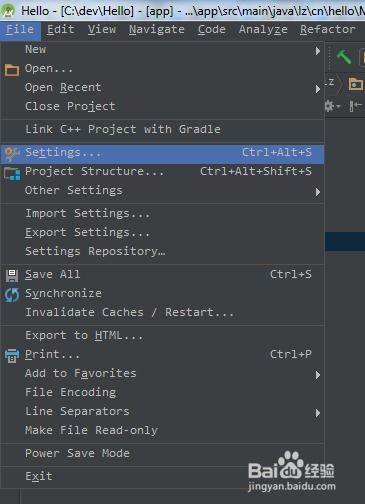Click the Synchronize refresh arrows icon
Image resolution: width=365 pixels, height=504 pixels.
pos(12,294)
